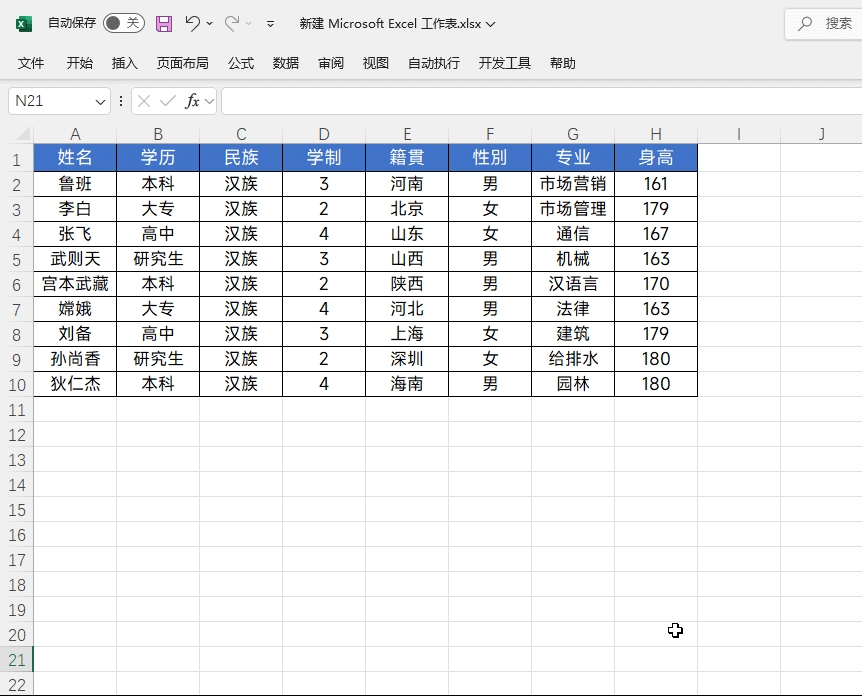The width and height of the screenshot is (862, 696).
Task: Click the Insert Function fx icon
Action: pos(192,101)
